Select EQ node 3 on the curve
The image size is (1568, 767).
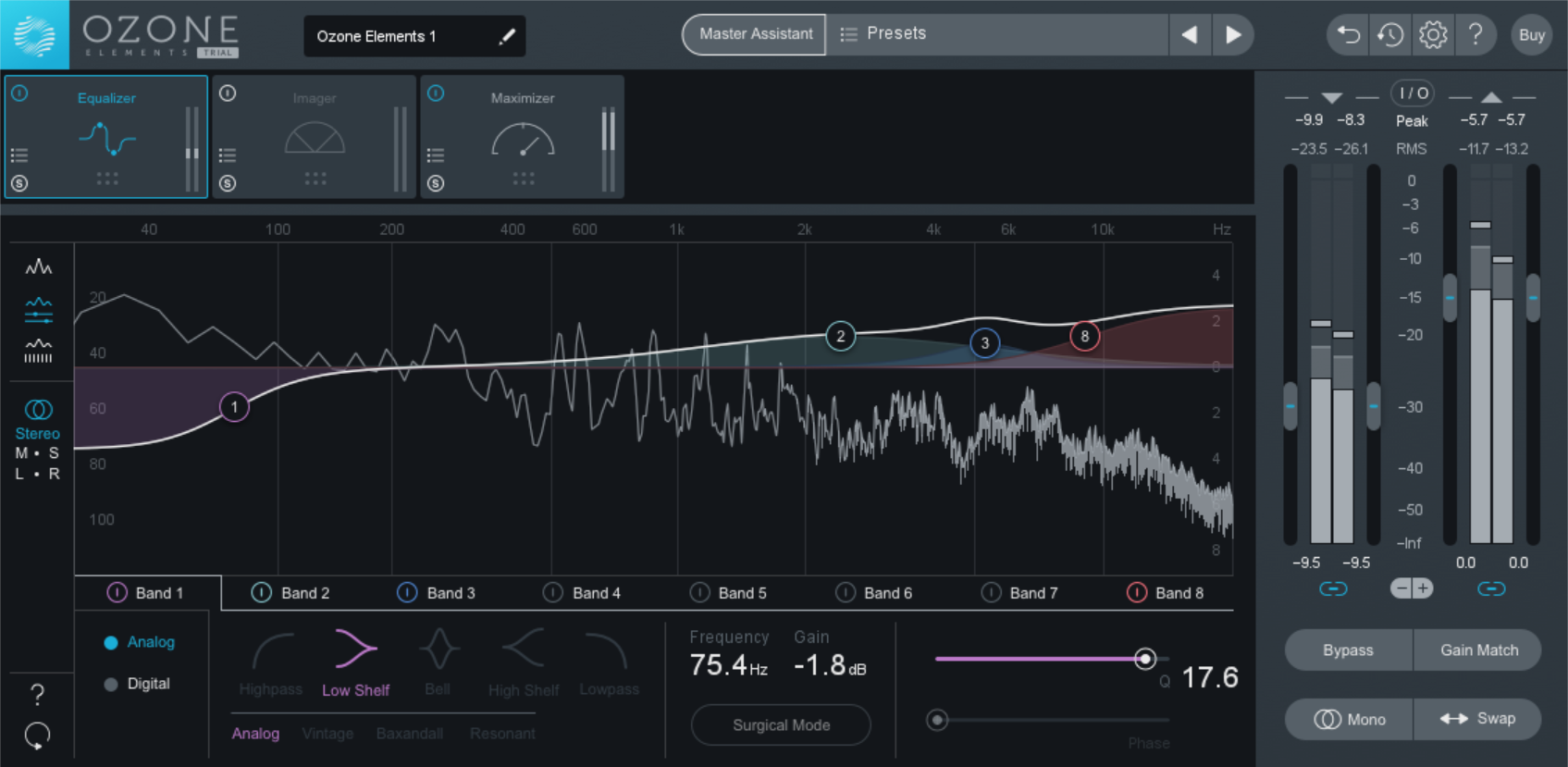984,343
